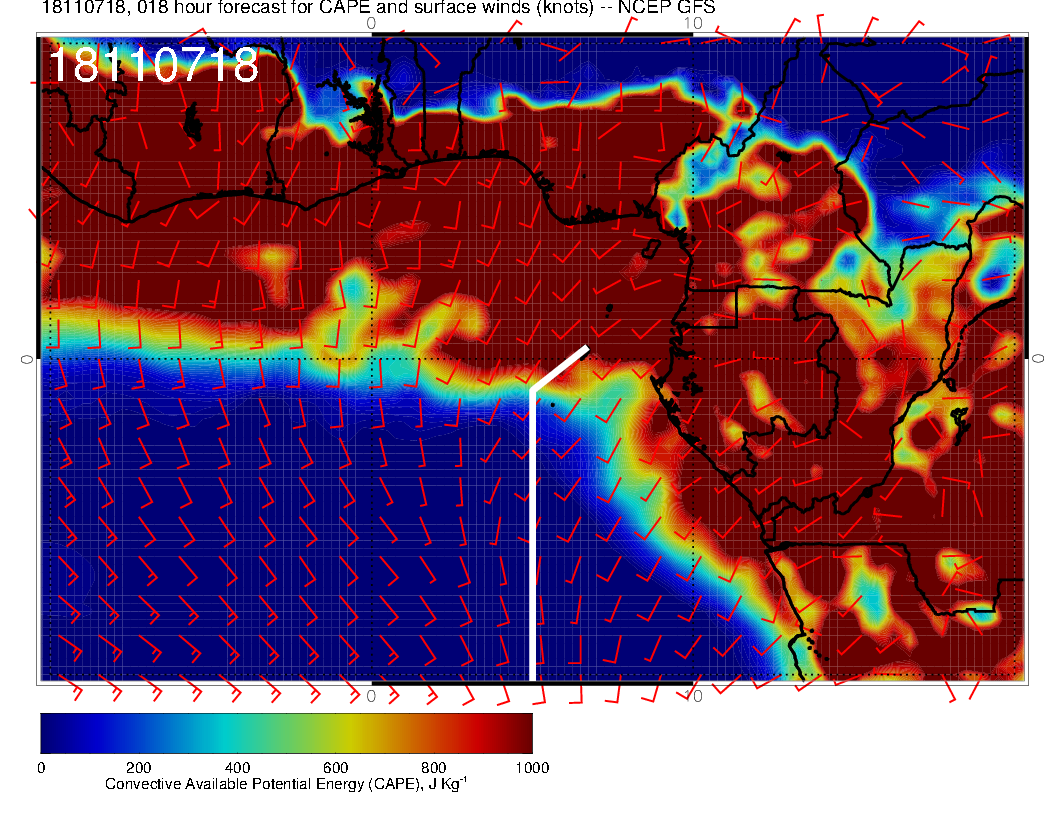The height and width of the screenshot is (816, 1056).
Task: Click the "1000" tick label under colorbar
Action: pyautogui.click(x=531, y=768)
